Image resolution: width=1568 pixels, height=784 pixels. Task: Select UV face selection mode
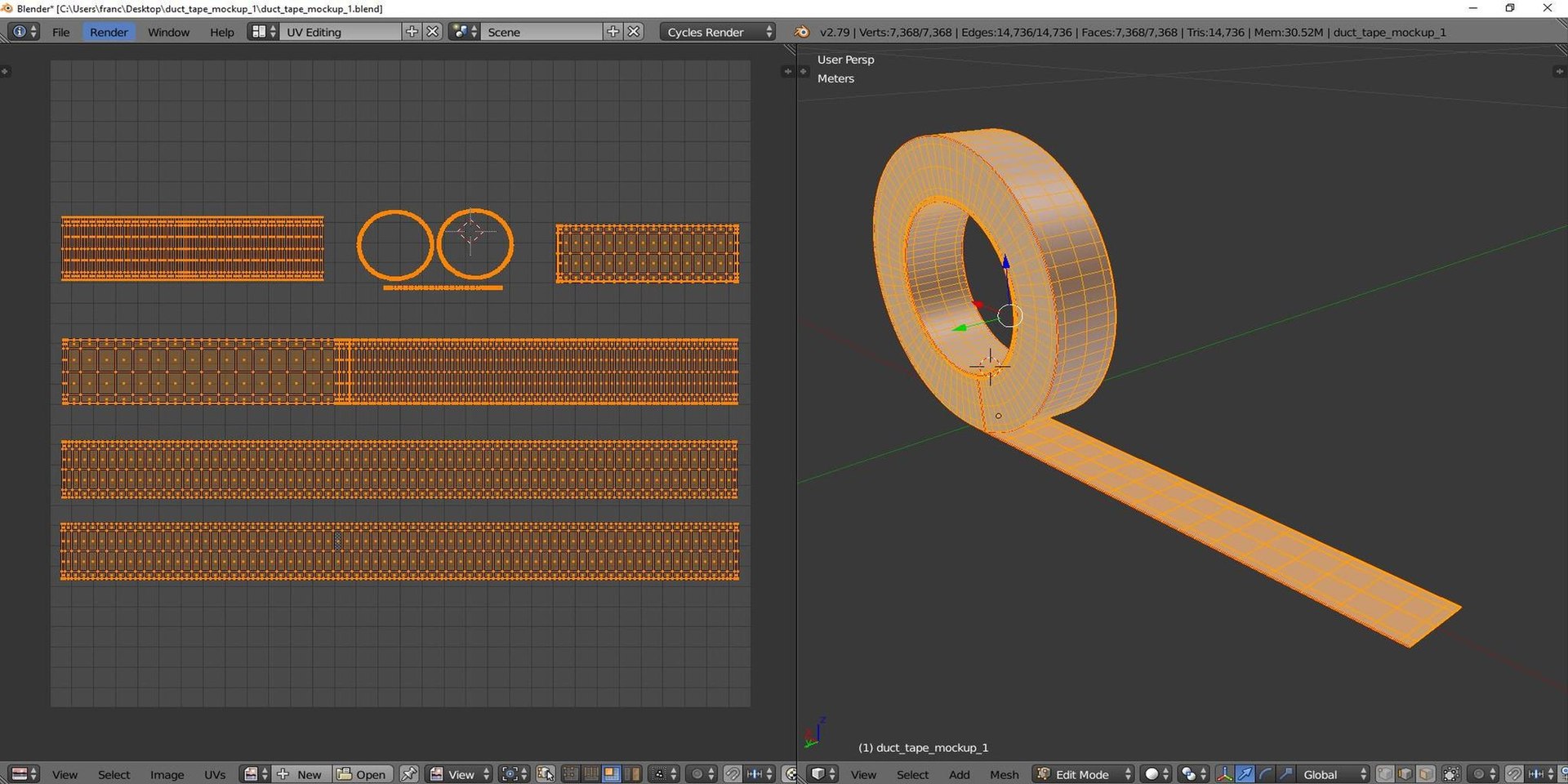click(x=611, y=774)
